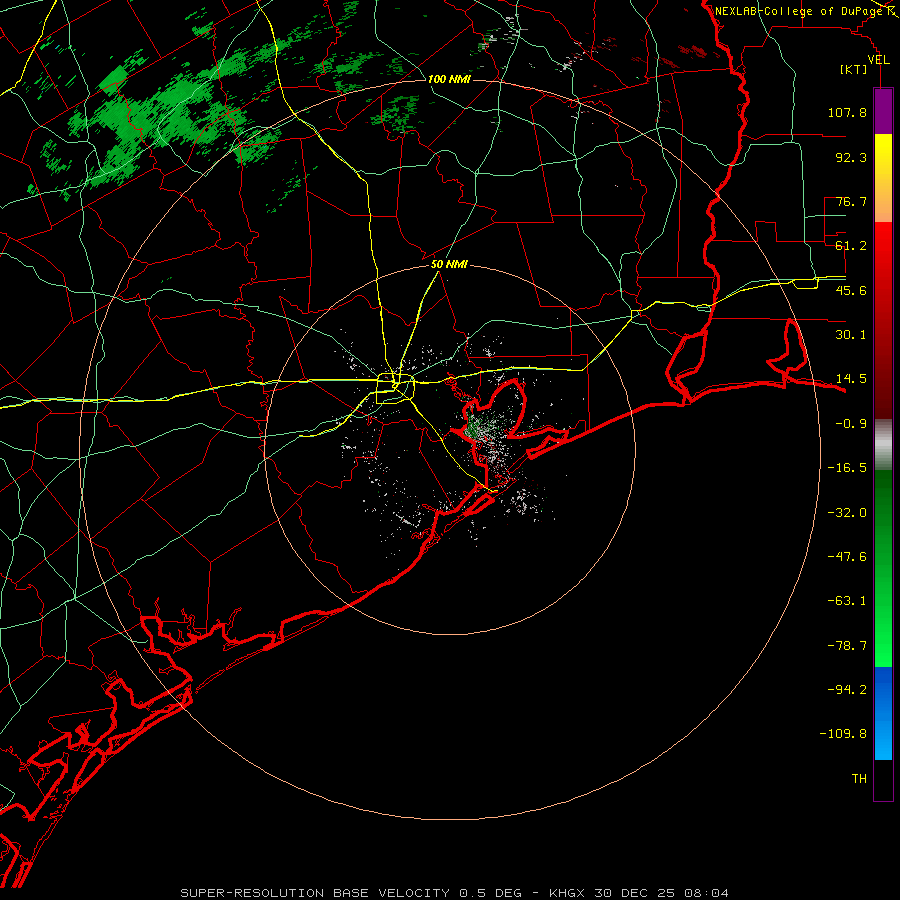Select the 14.5 scale value
900x900 pixels.
click(851, 379)
